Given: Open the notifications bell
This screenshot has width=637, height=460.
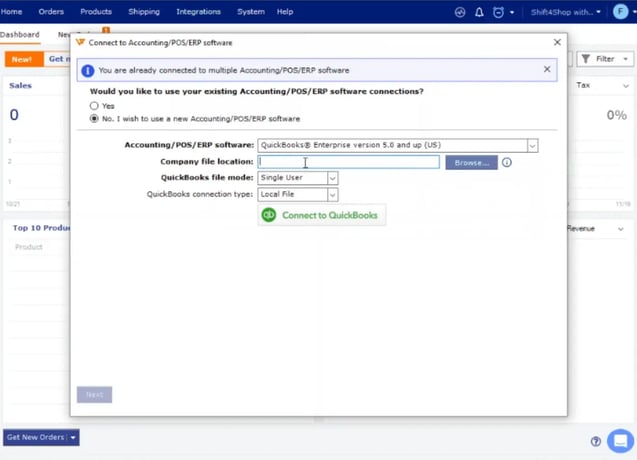Looking at the screenshot, I should tap(479, 12).
